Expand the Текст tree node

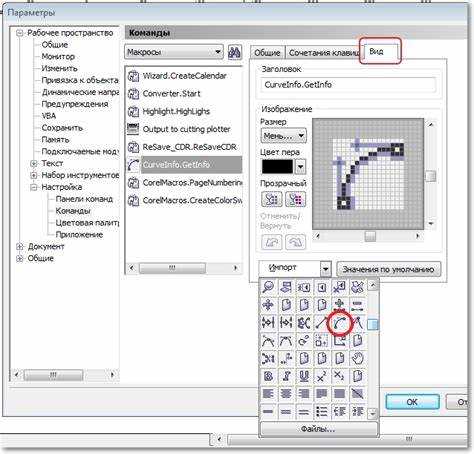point(34,164)
